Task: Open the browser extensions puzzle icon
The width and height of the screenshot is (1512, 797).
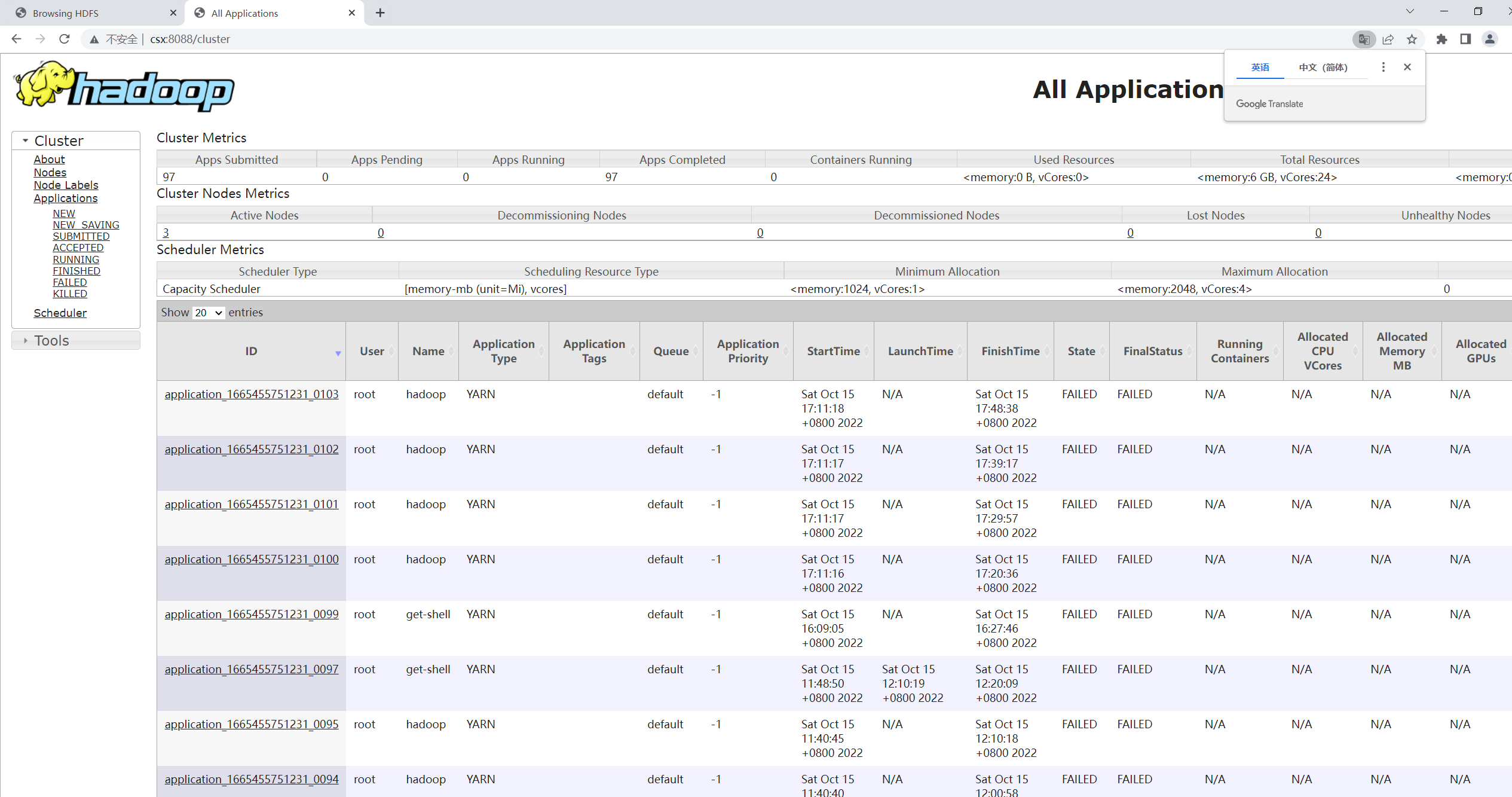Action: pyautogui.click(x=1441, y=39)
